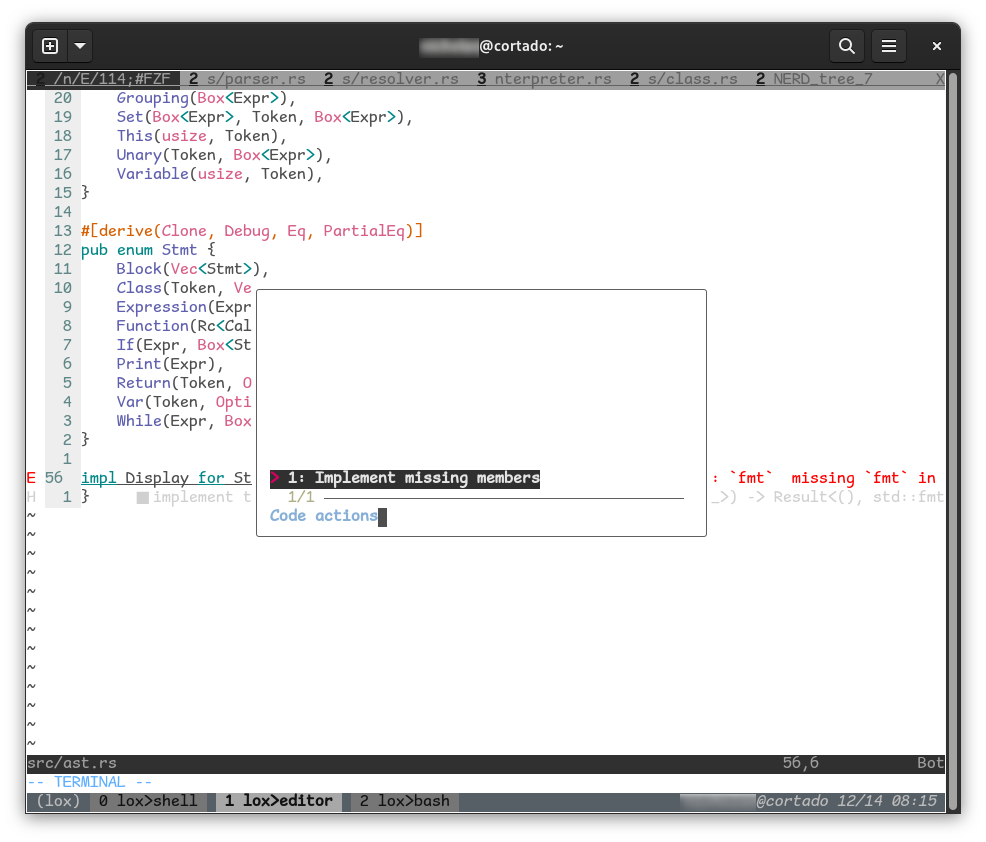The image size is (986, 842).
Task: Open the hamburger main menu
Action: tap(889, 46)
